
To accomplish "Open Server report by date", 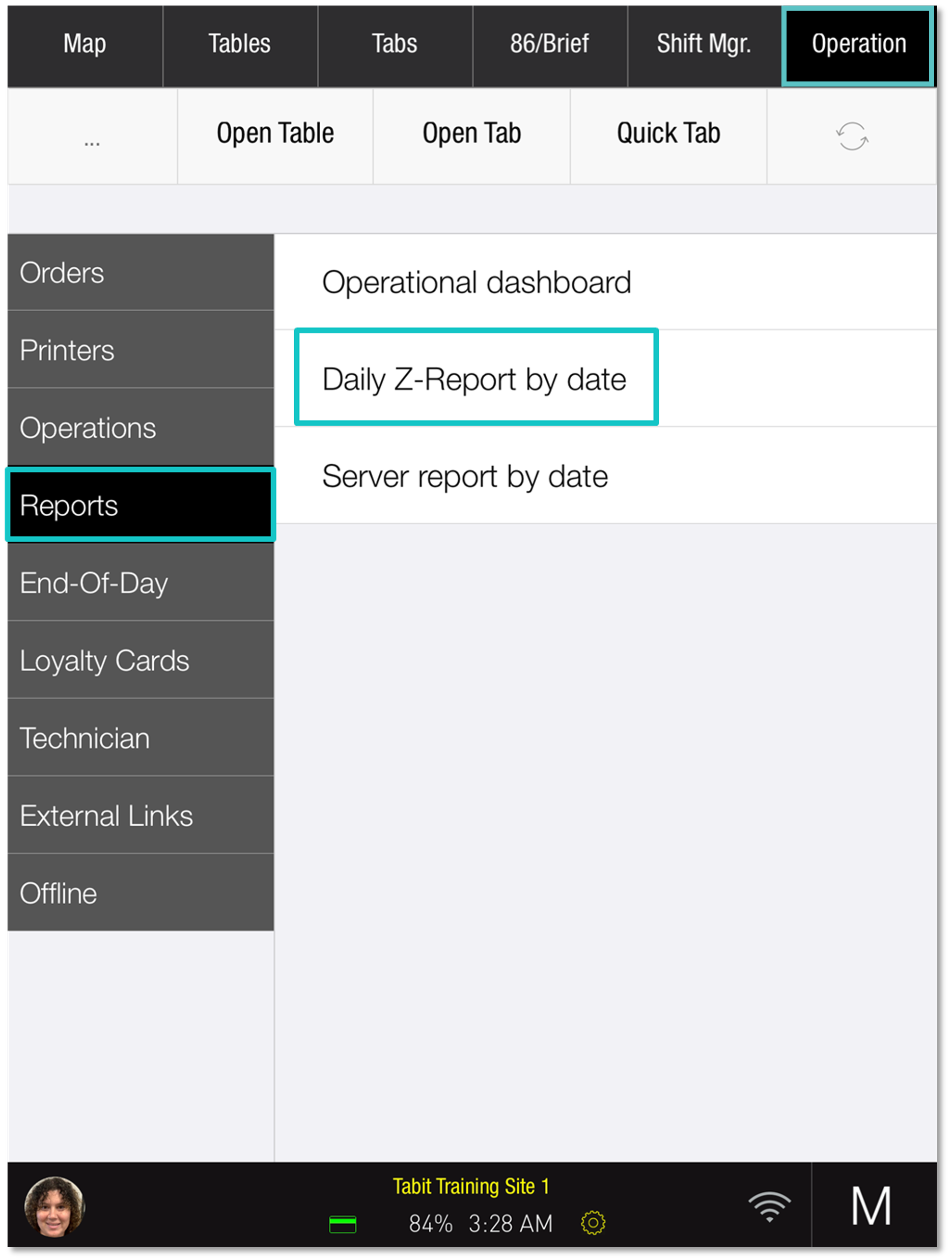I will [x=465, y=477].
